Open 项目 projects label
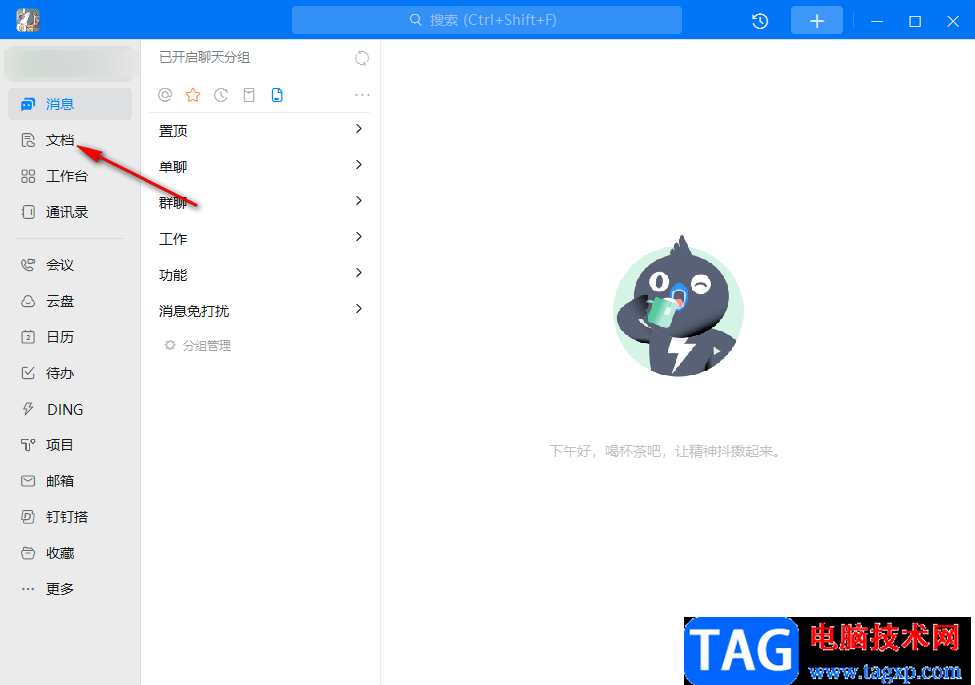 (60, 445)
